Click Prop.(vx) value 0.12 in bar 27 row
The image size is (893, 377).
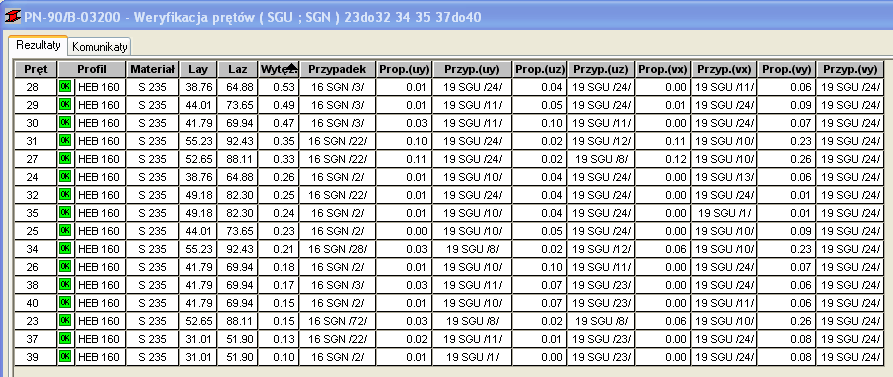click(x=663, y=159)
